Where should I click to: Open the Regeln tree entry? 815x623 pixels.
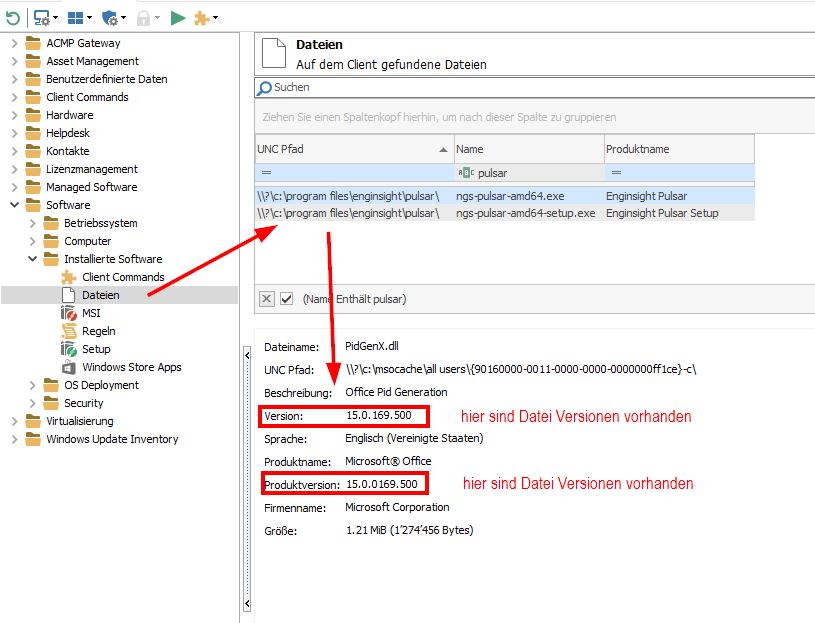pyautogui.click(x=99, y=332)
